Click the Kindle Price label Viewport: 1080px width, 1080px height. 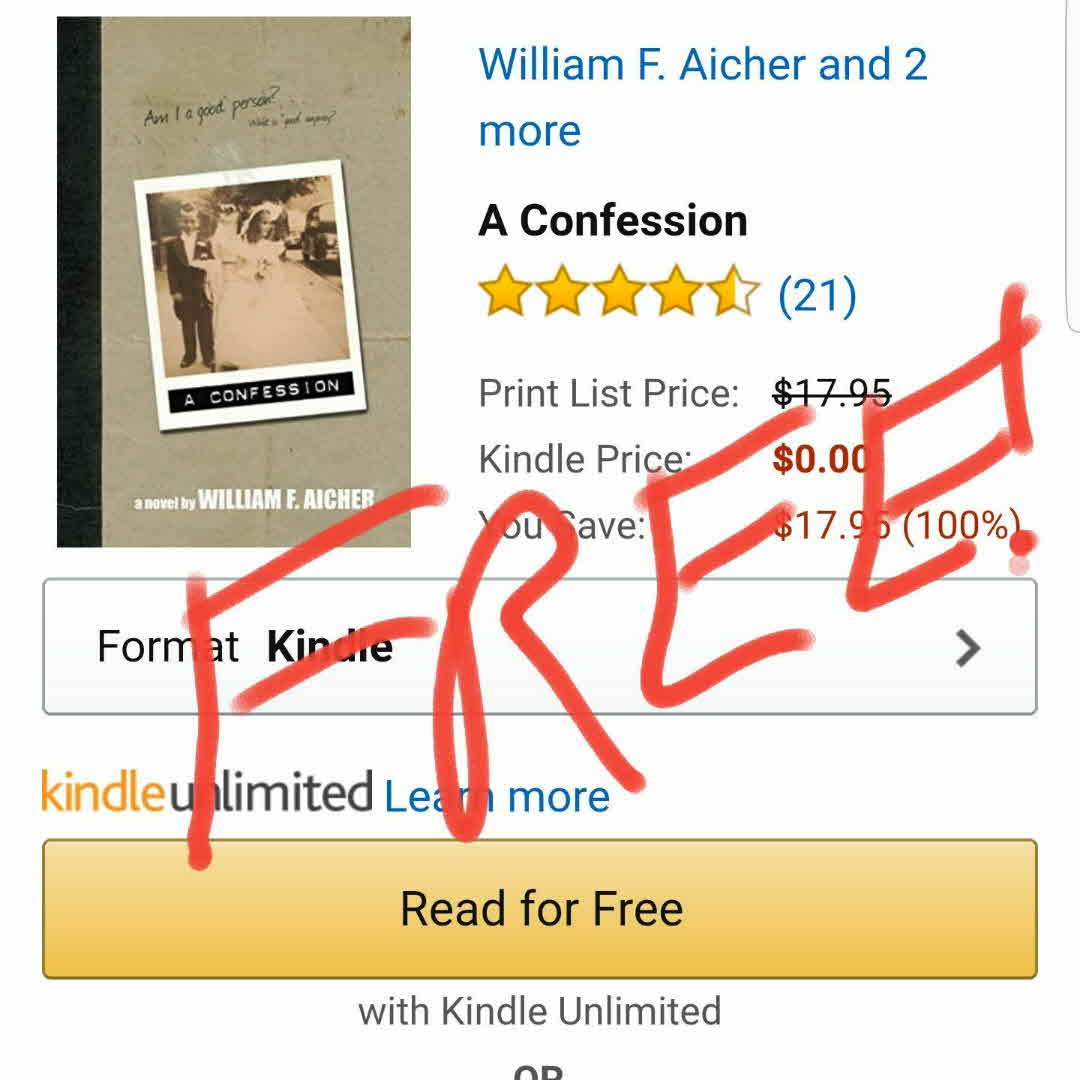click(585, 459)
